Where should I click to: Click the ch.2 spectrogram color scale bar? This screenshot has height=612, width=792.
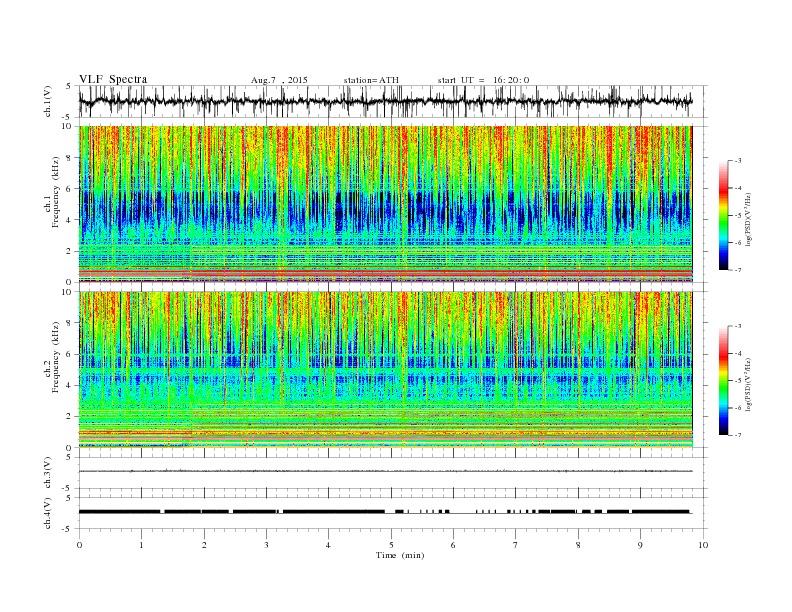(x=723, y=381)
